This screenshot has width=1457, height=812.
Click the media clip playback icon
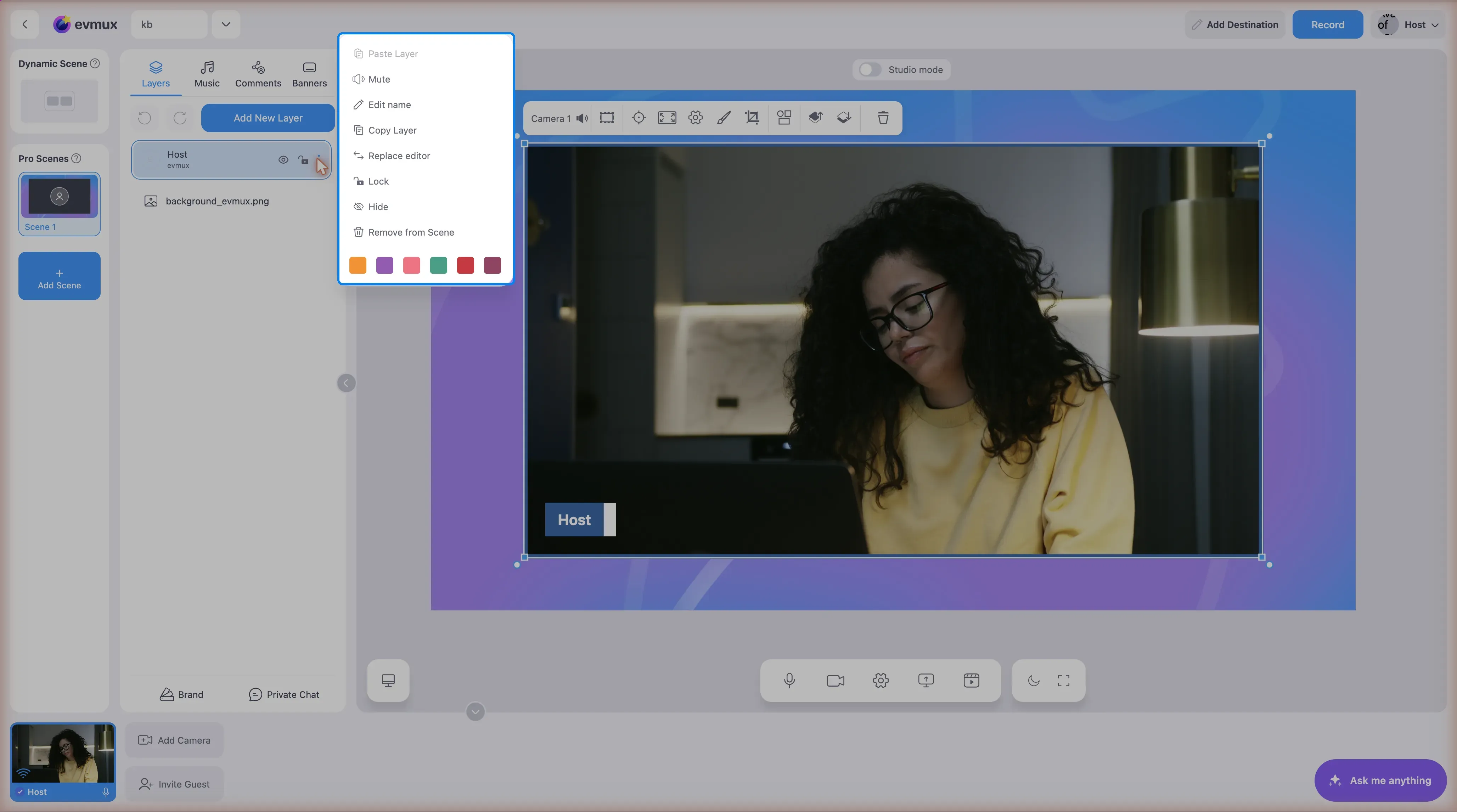point(971,680)
